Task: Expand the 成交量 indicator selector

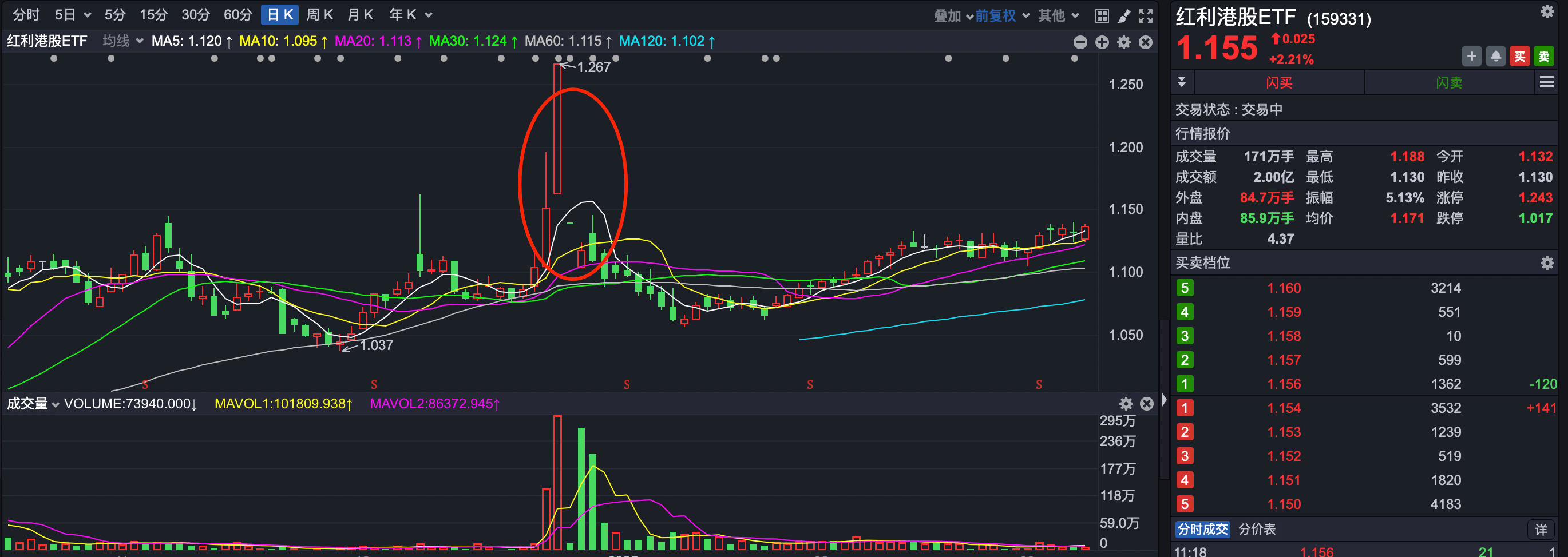Action: click(33, 404)
